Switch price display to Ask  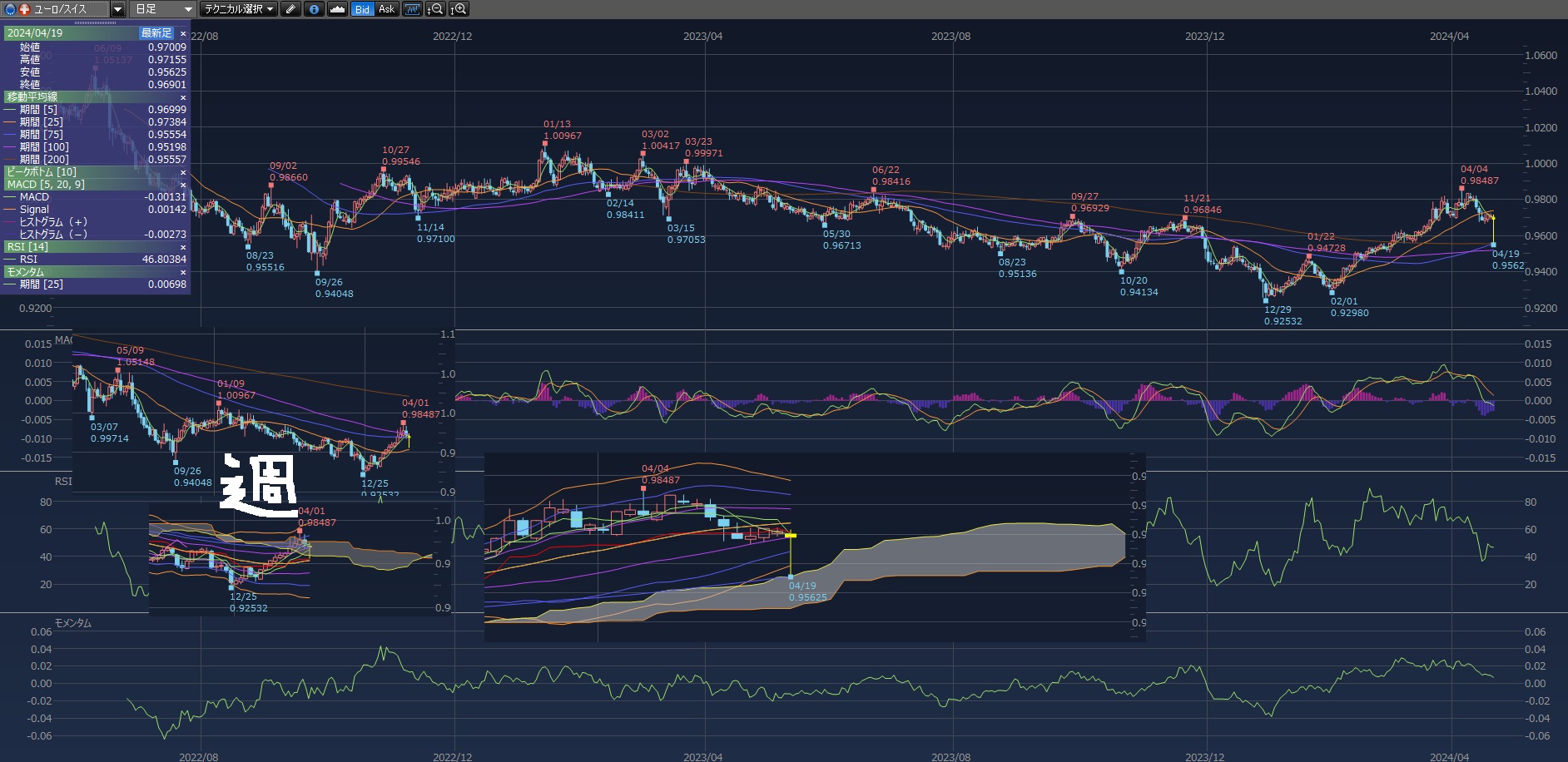click(386, 9)
